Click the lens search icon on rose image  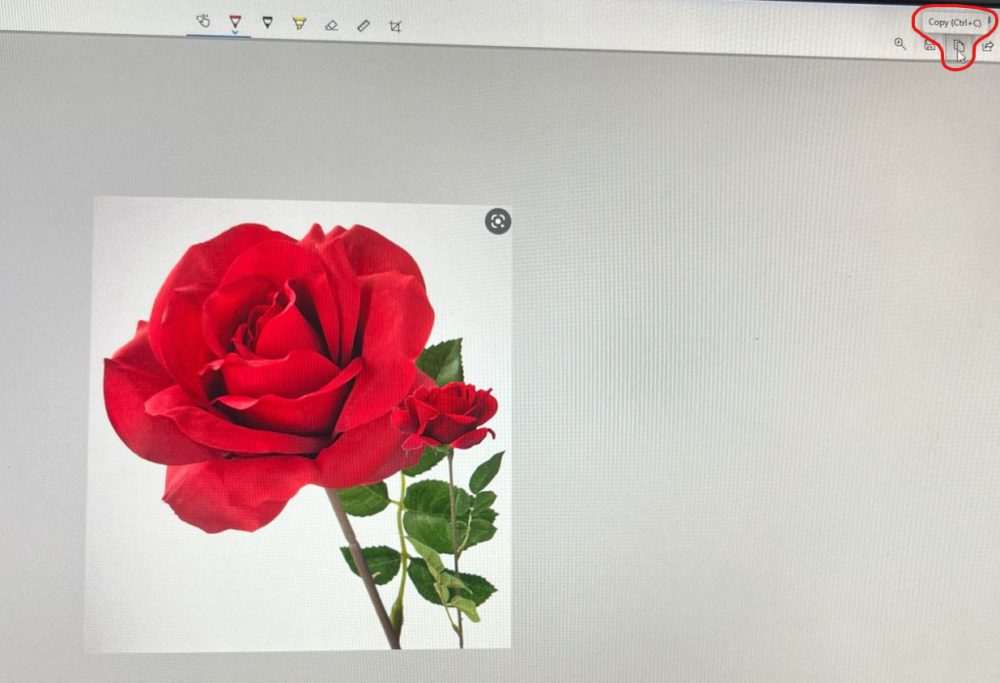[498, 221]
